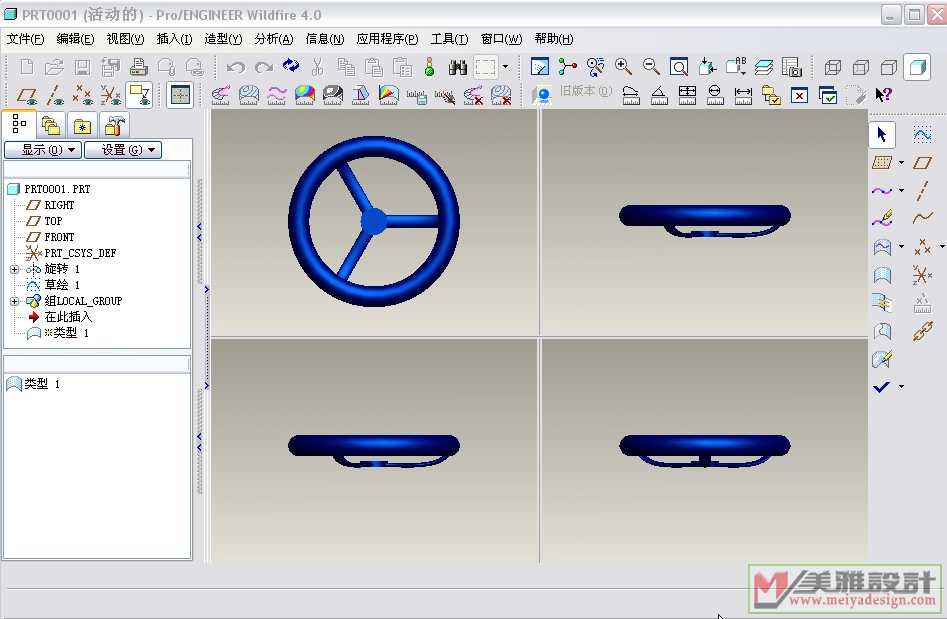Switch to Wireframe display
Viewport: 947px width, 619px height.
(x=833, y=66)
